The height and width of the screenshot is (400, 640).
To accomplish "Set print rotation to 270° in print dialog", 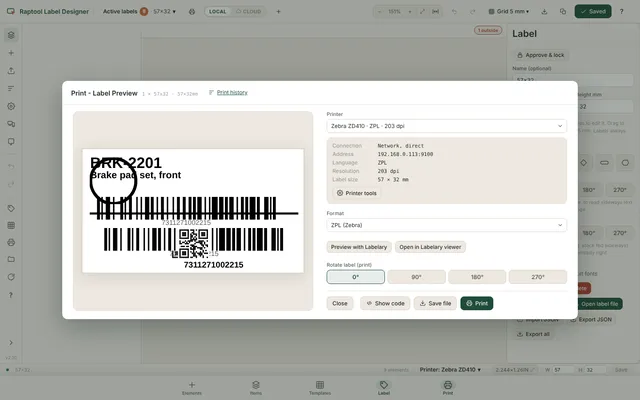I will tap(538, 277).
